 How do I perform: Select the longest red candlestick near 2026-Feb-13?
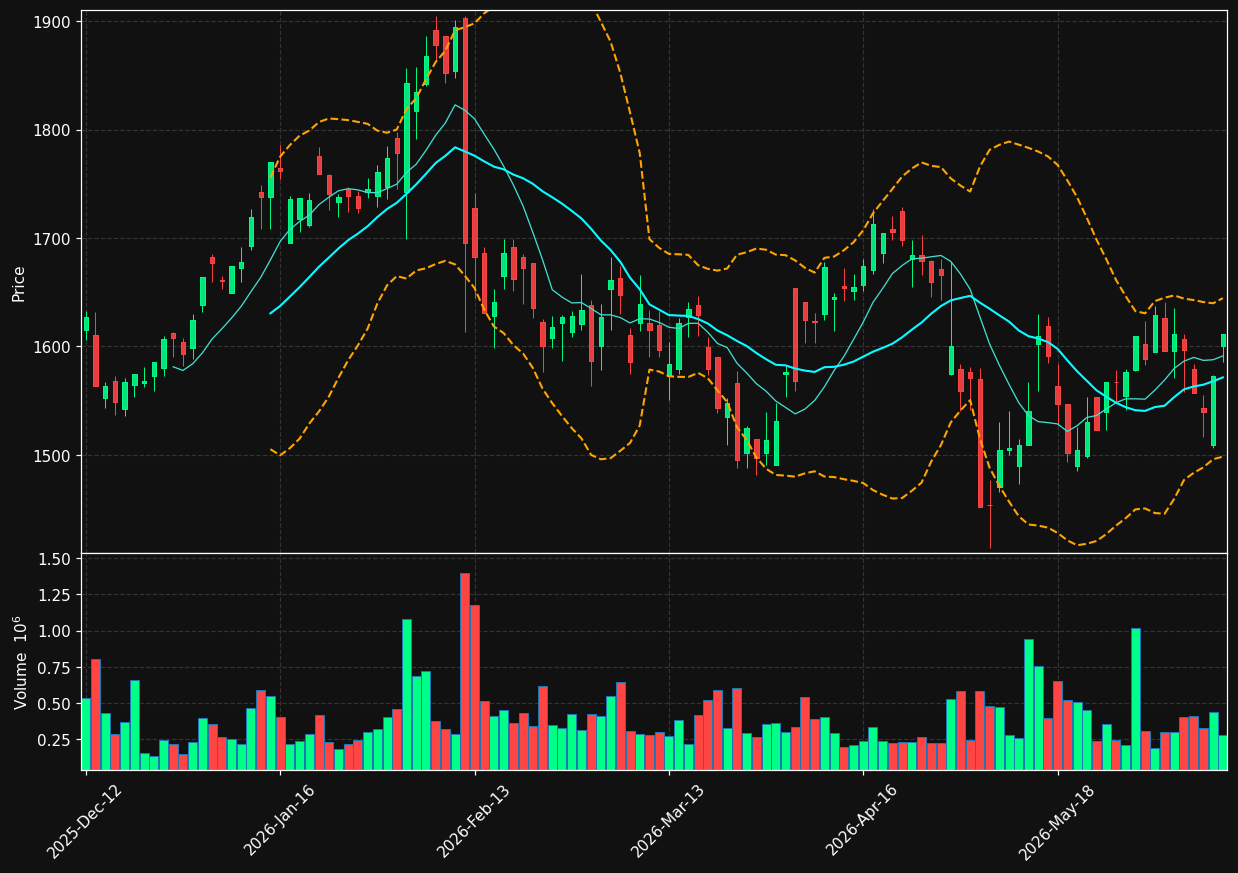click(465, 131)
